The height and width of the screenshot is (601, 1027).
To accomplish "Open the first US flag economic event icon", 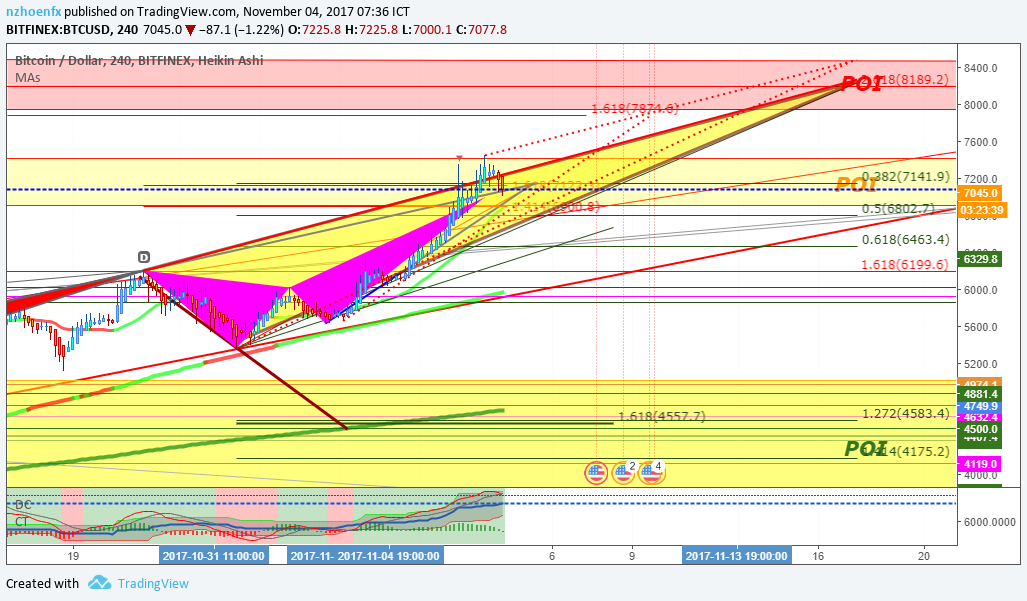I will pos(596,472).
